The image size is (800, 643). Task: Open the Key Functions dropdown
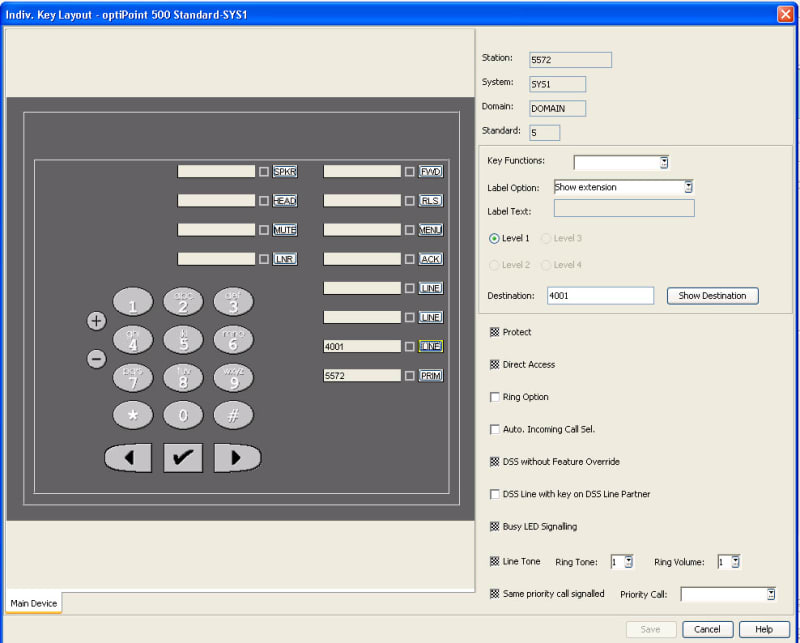(664, 162)
